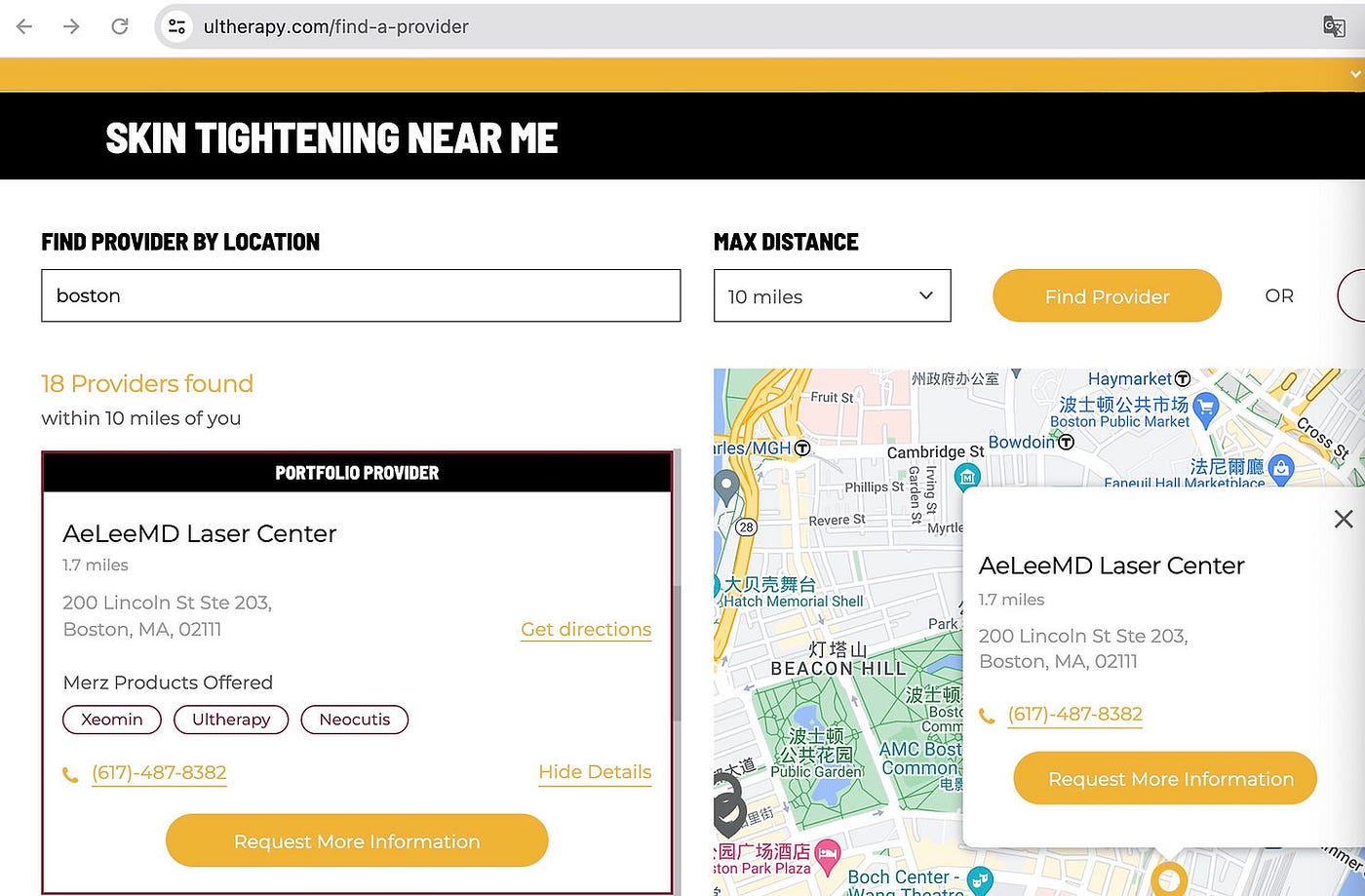Image resolution: width=1365 pixels, height=896 pixels.
Task: Call (617)-487-8382 from the provider card
Action: [159, 773]
